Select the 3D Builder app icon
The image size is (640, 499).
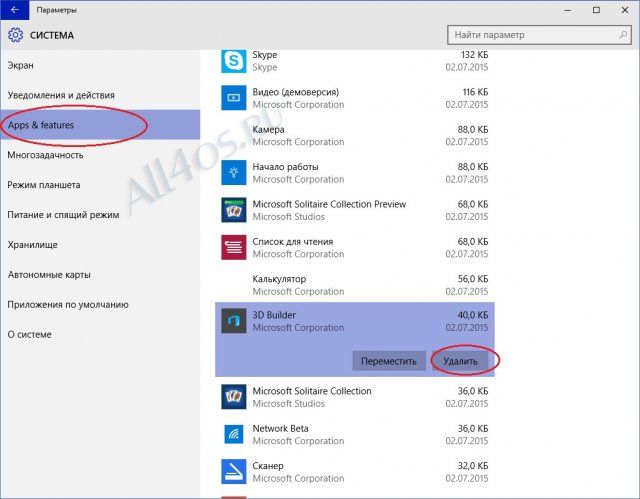[233, 321]
